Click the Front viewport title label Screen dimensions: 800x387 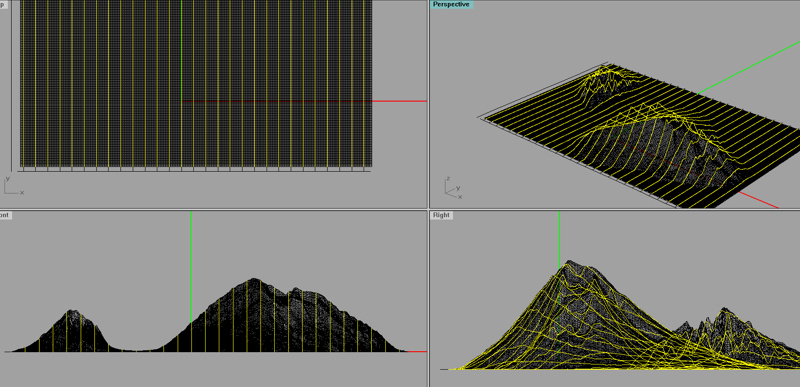tap(5, 215)
